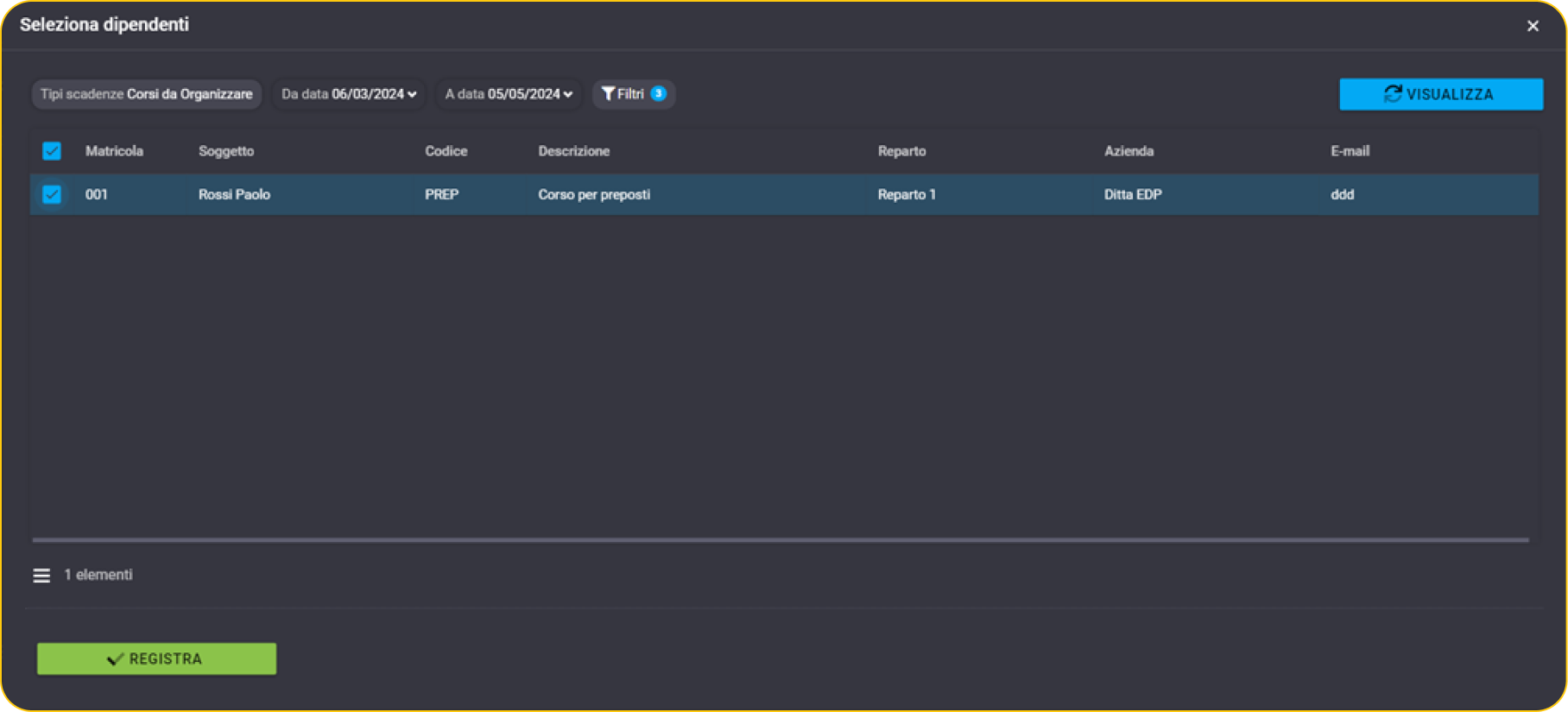This screenshot has height=712, width=1568.
Task: Open the Da data 06/03/2024 dropdown
Action: [x=349, y=94]
